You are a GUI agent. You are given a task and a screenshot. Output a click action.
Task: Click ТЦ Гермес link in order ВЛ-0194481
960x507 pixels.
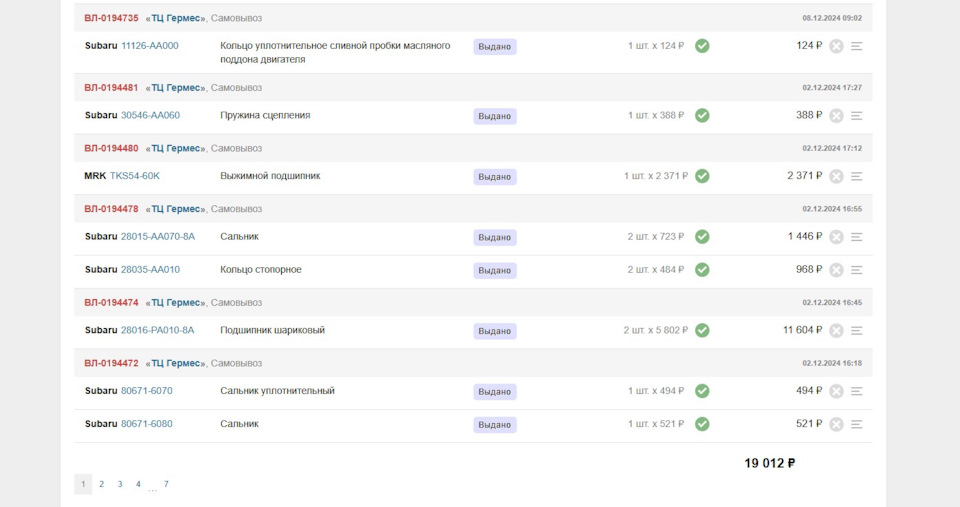(x=176, y=88)
